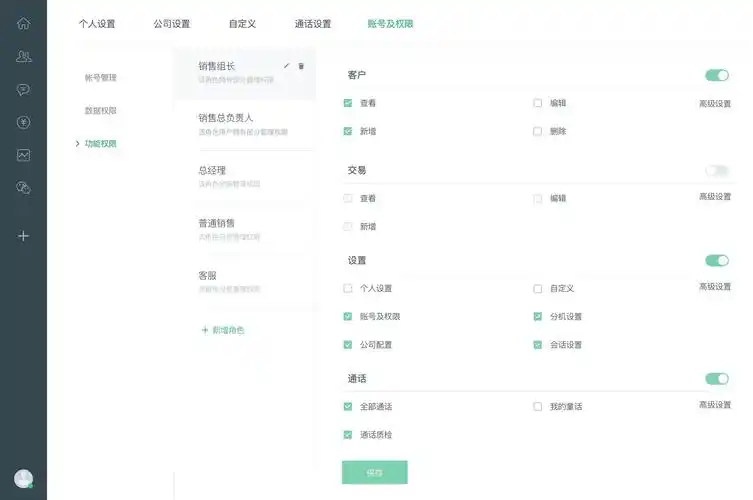Uncheck 全部通话 checkbox
Image resolution: width=753 pixels, height=500 pixels.
click(x=348, y=406)
